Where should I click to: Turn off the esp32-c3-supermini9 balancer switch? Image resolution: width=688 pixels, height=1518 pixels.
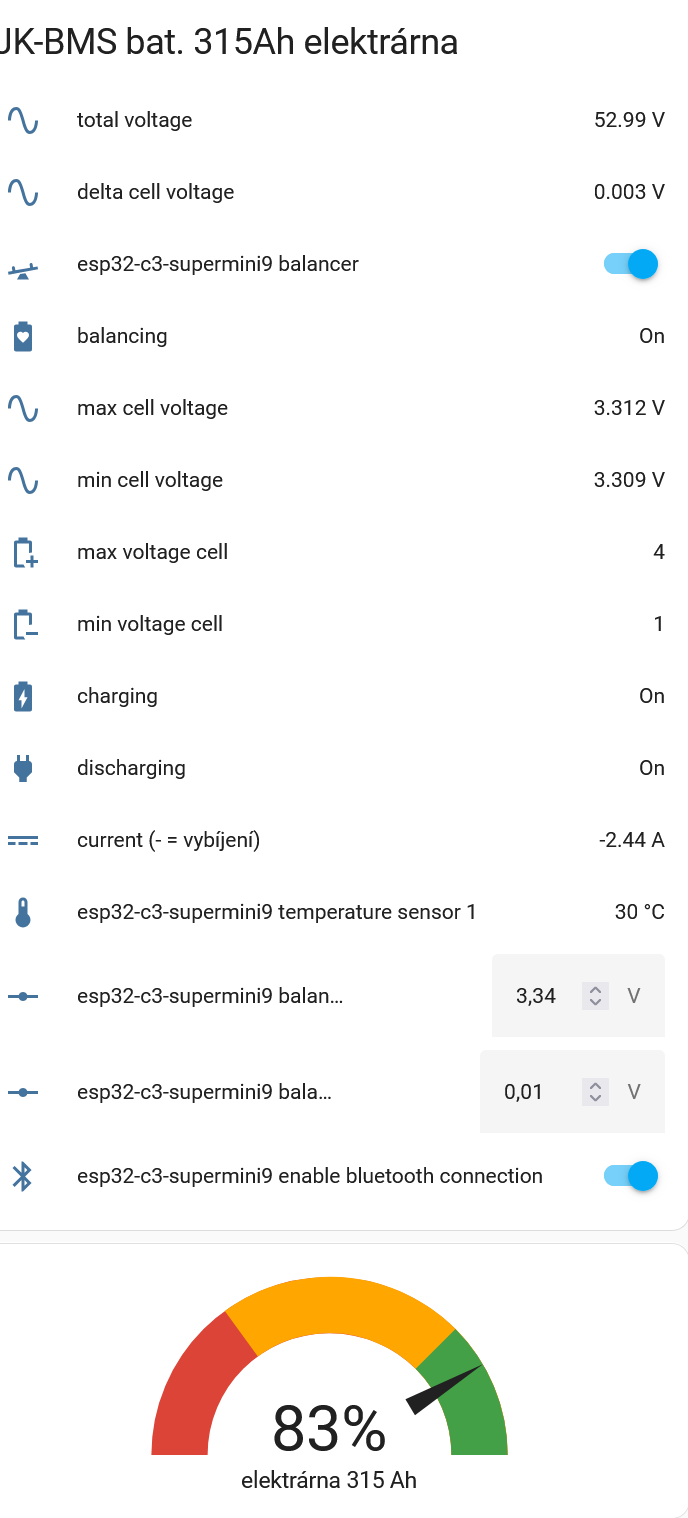pos(631,264)
